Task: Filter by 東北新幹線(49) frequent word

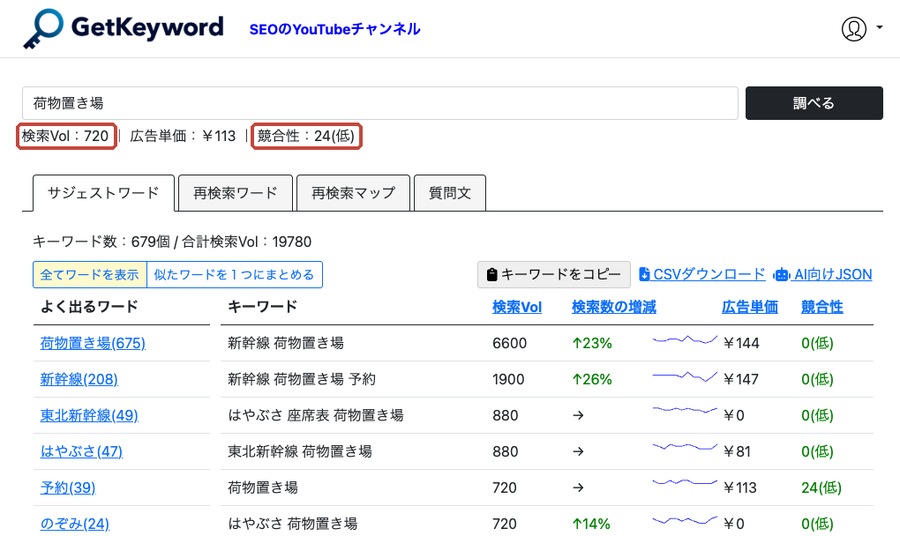Action: (89, 415)
